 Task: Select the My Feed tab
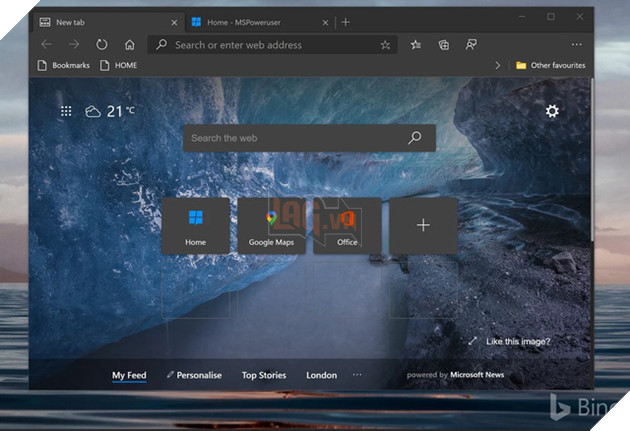(x=129, y=375)
